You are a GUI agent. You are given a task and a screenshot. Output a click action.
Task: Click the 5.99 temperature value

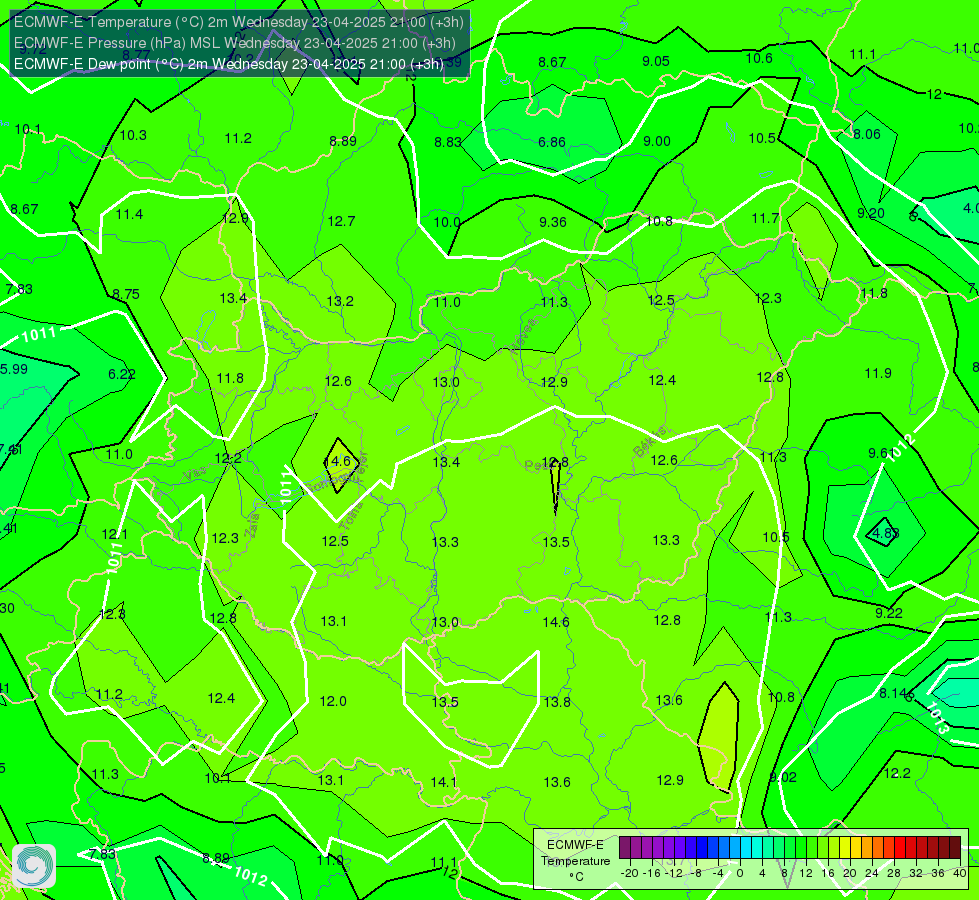click(x=14, y=369)
